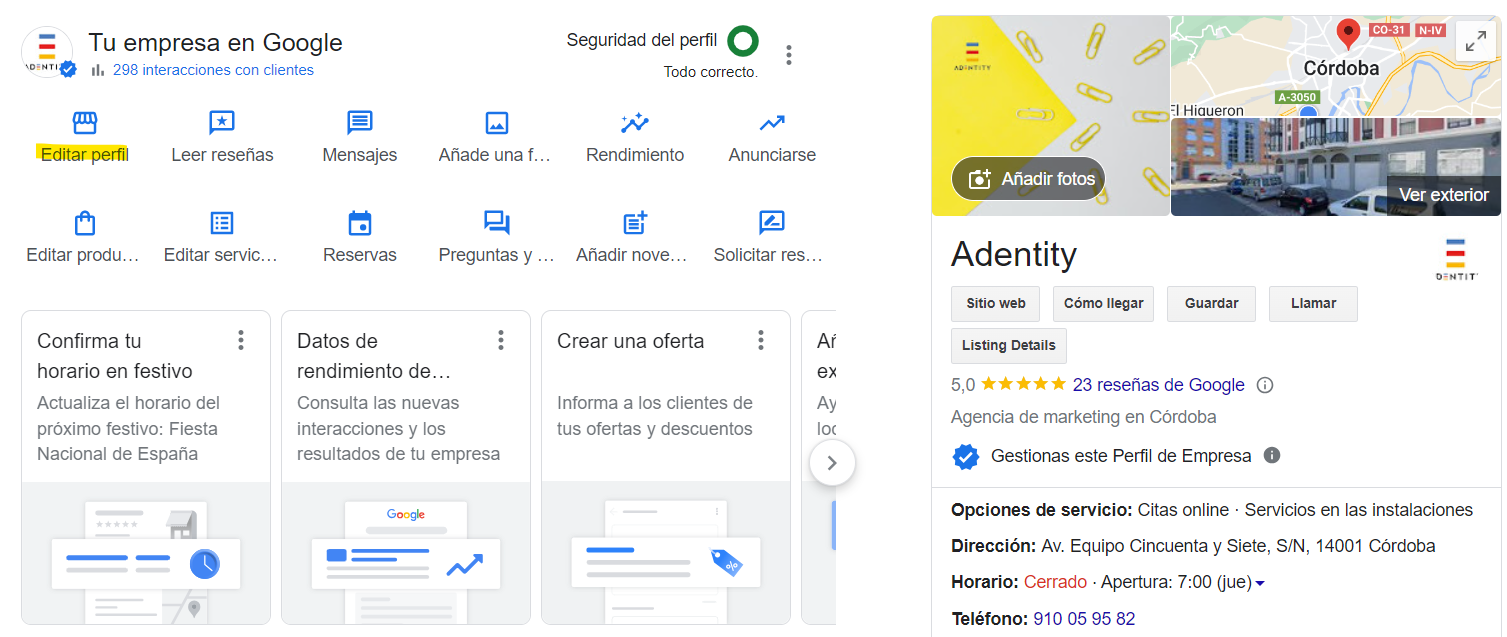1507x637 pixels.
Task: Open options menu on Crear una oferta card
Action: (761, 340)
